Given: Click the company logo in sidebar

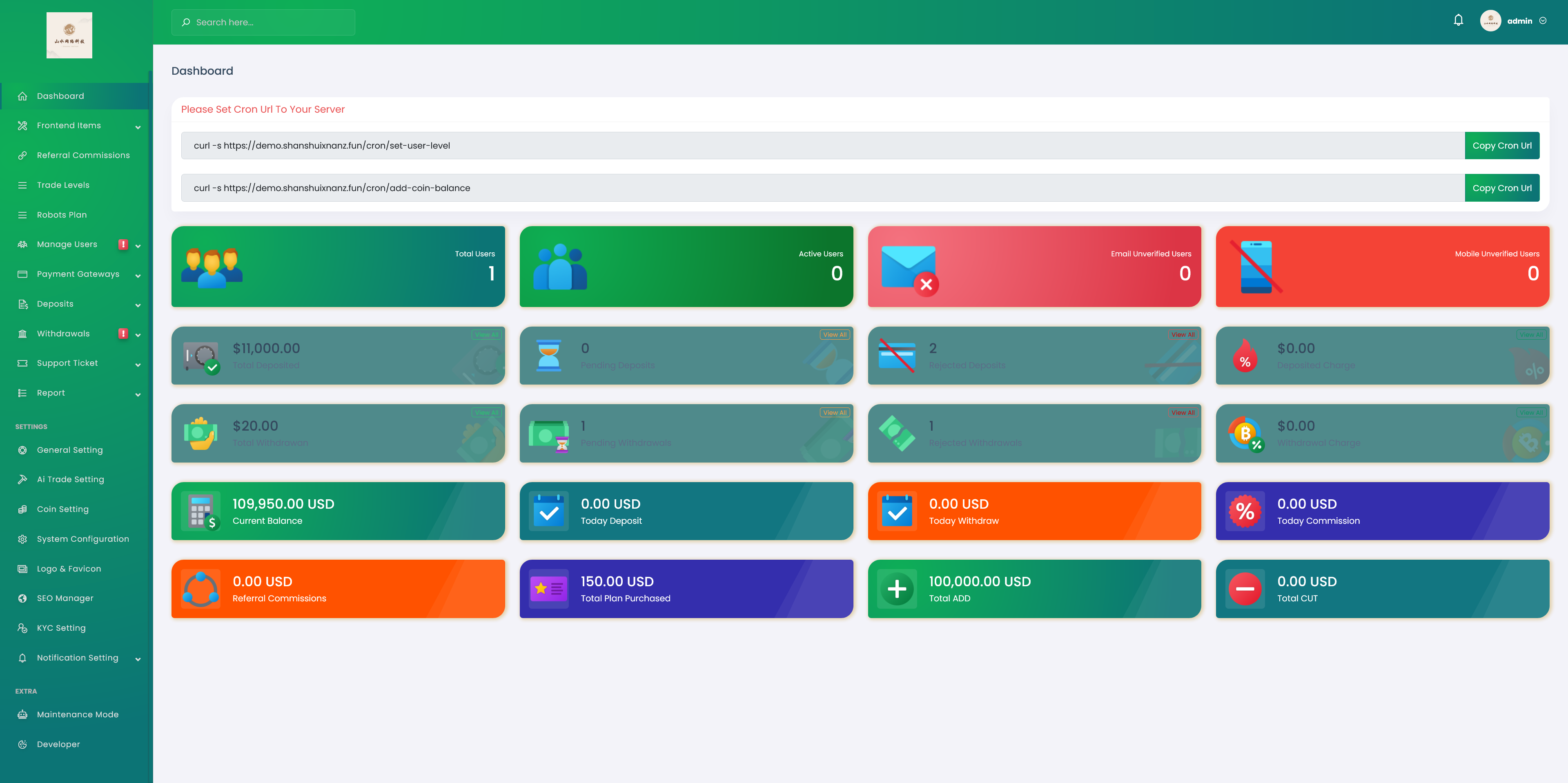Looking at the screenshot, I should point(69,35).
